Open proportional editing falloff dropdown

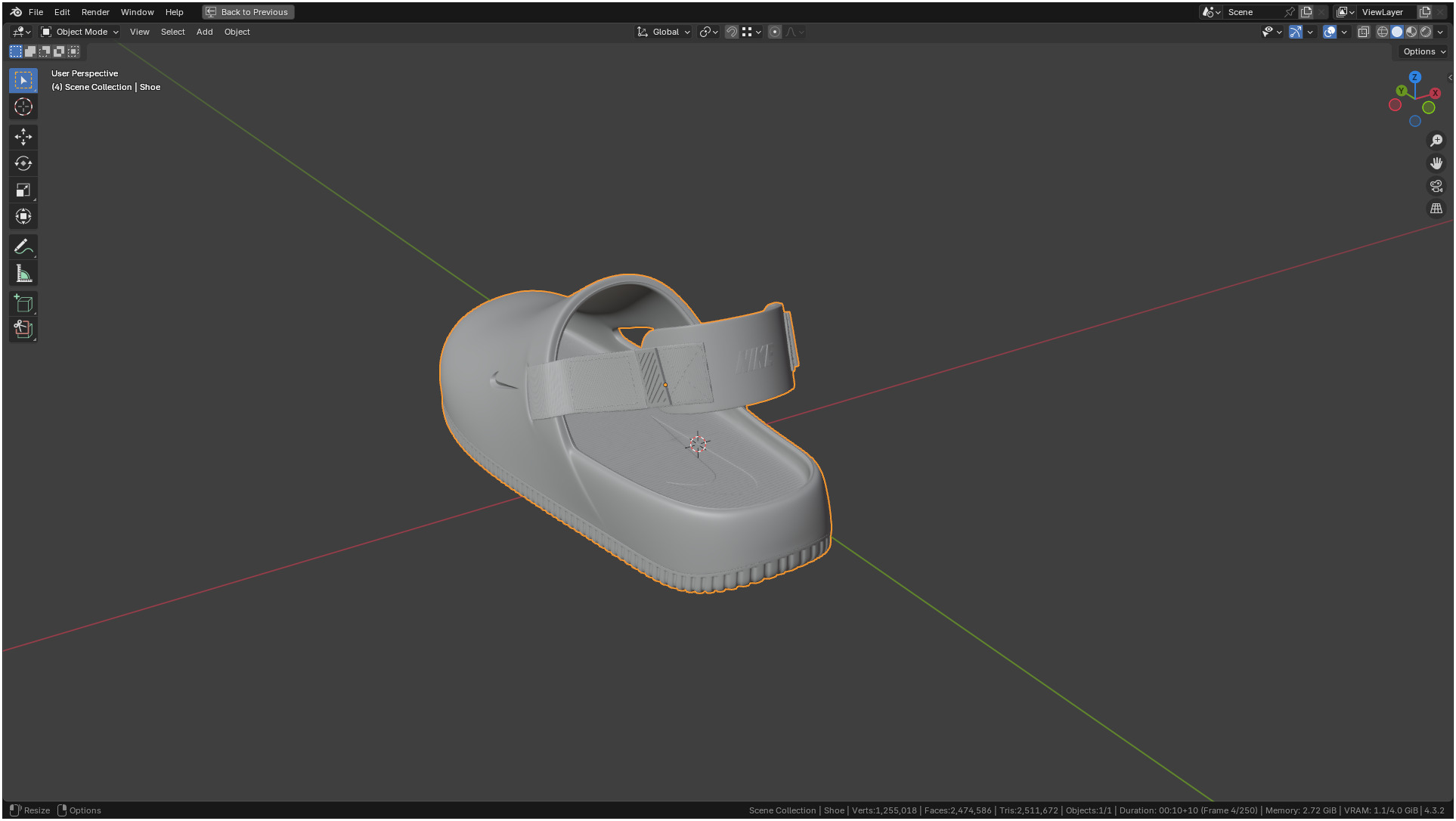tap(795, 32)
